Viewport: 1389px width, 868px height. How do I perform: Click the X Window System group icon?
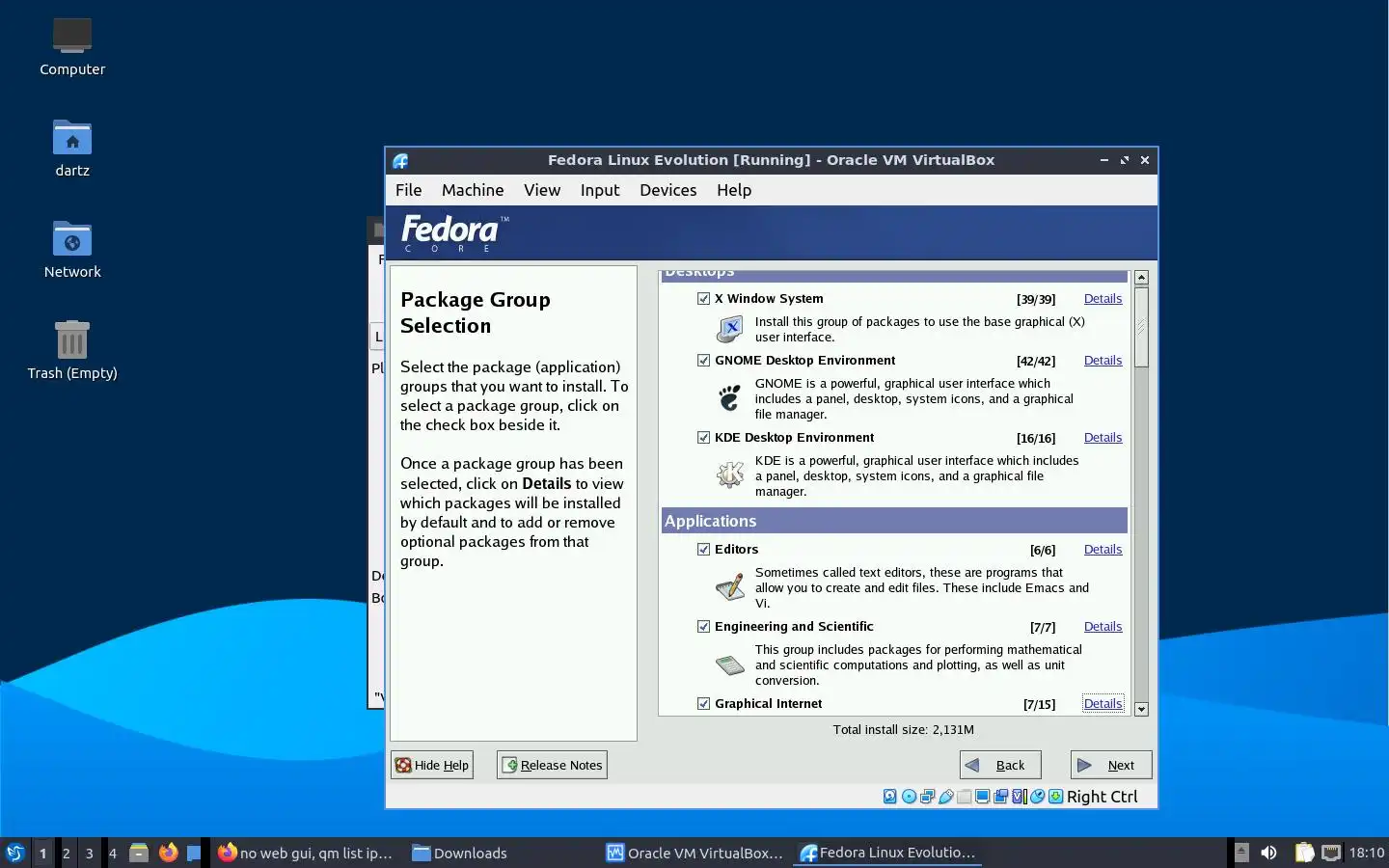point(730,329)
